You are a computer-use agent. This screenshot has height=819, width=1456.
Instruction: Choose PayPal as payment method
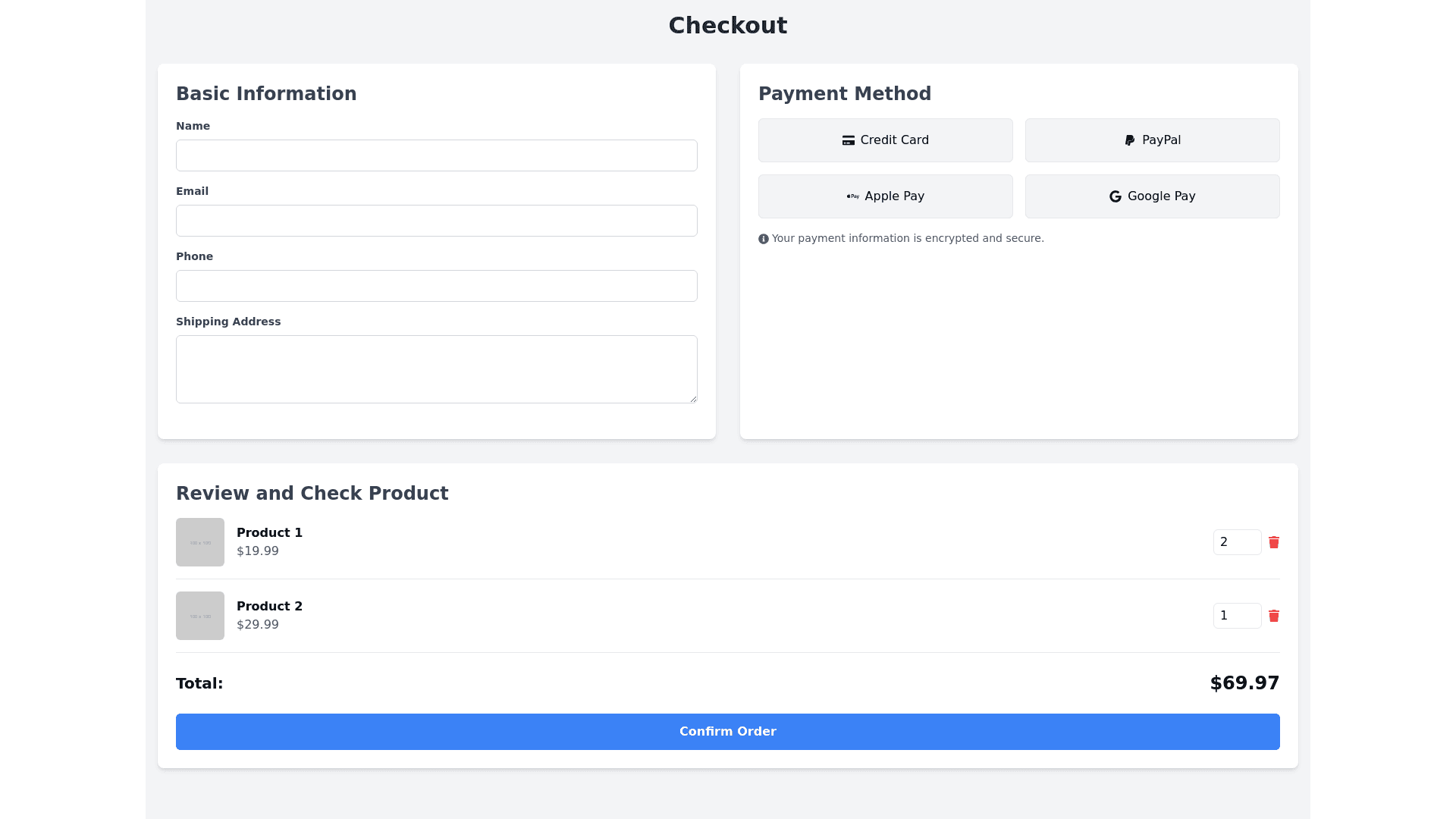(x=1152, y=140)
